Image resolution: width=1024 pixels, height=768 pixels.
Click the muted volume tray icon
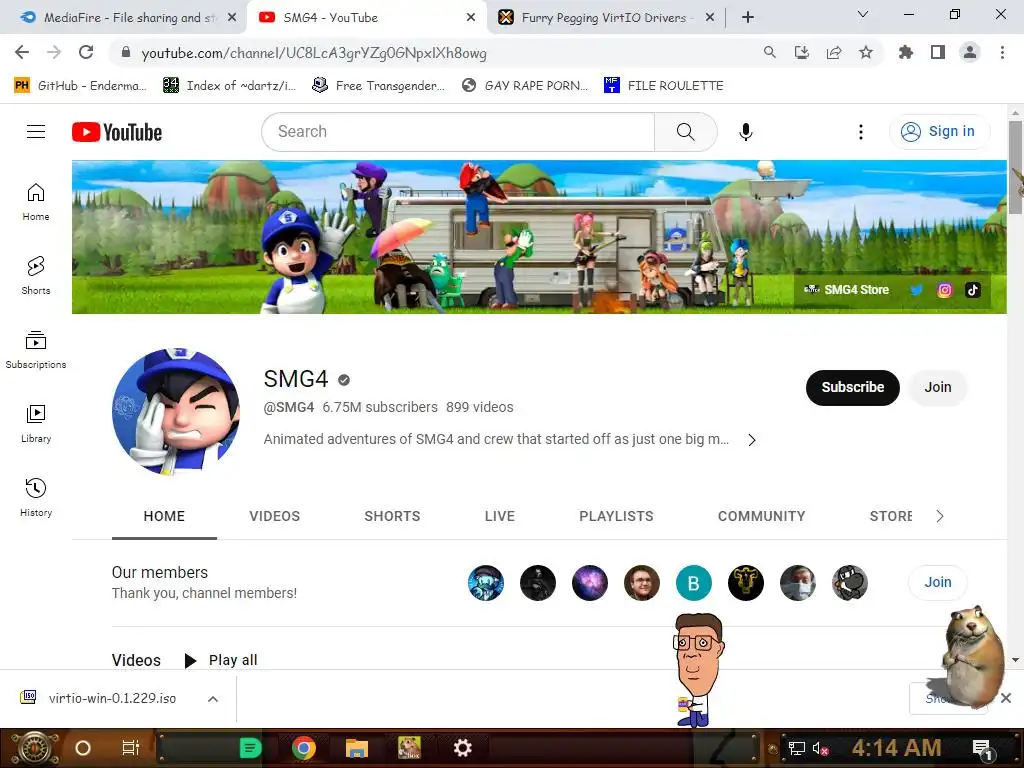820,748
